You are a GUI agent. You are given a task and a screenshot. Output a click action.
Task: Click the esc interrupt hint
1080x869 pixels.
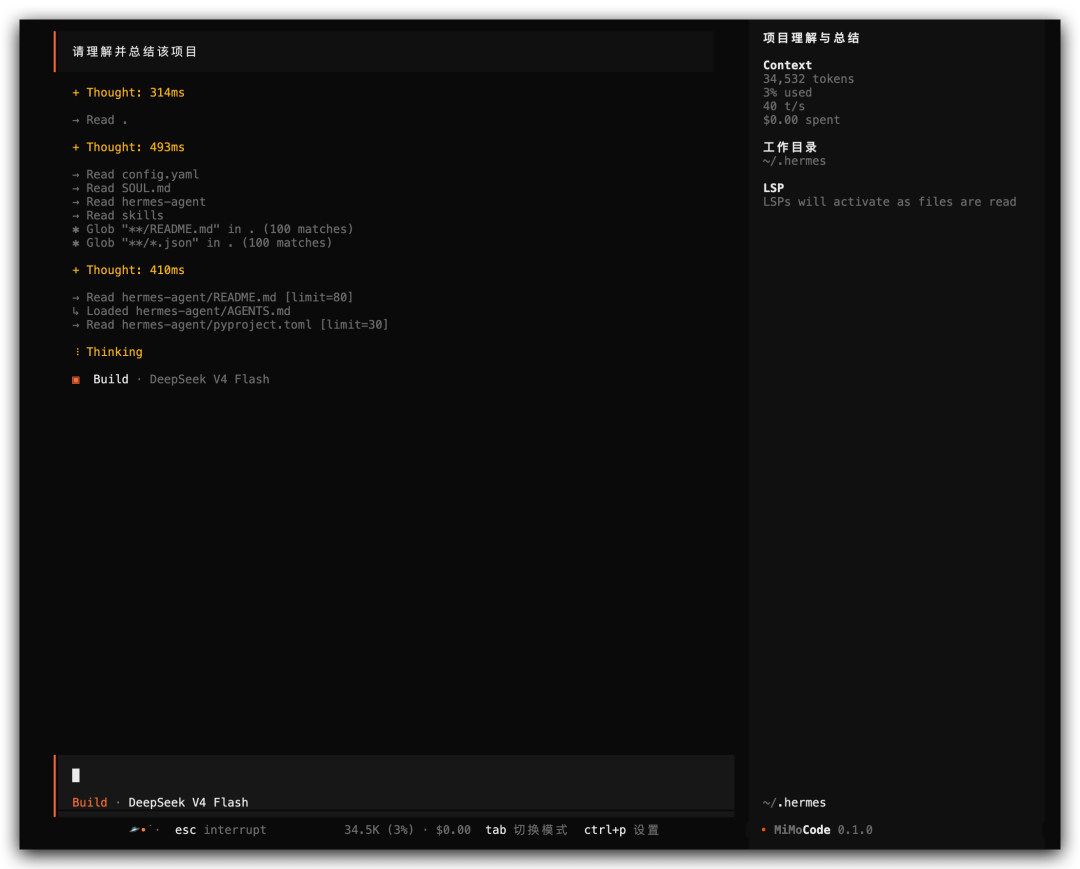point(220,830)
